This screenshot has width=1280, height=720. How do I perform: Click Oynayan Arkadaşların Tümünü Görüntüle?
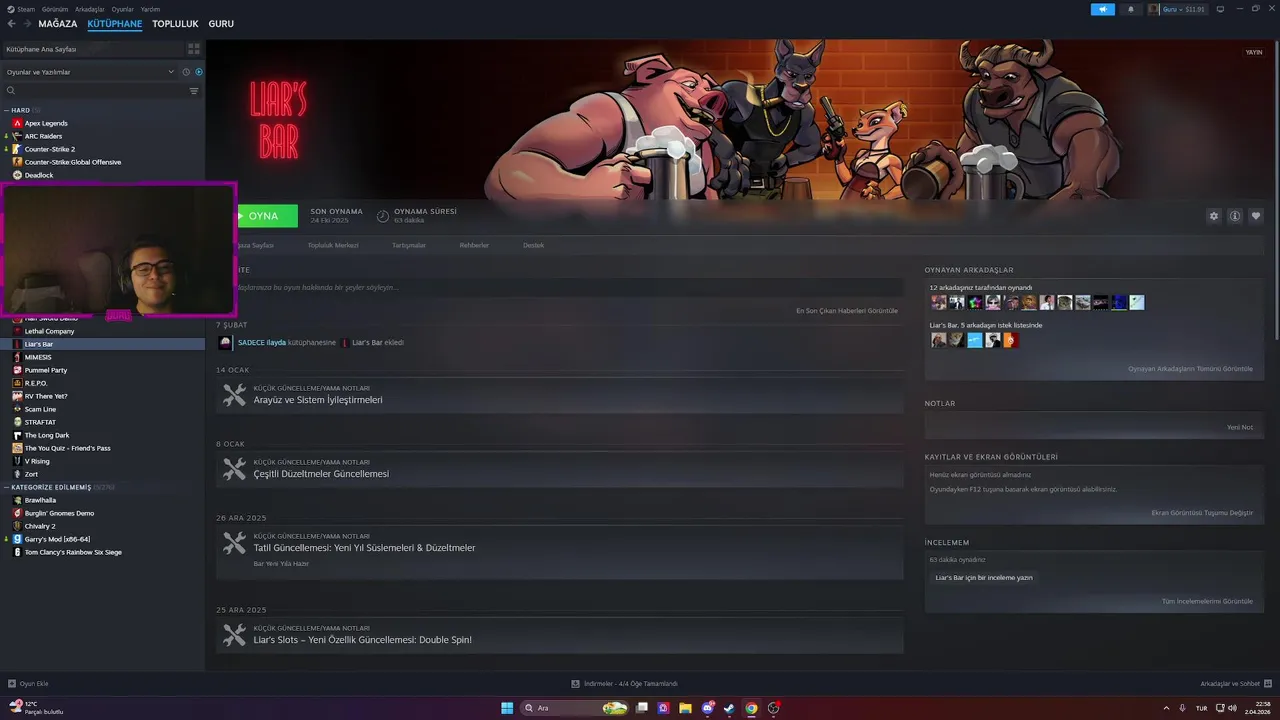1190,369
